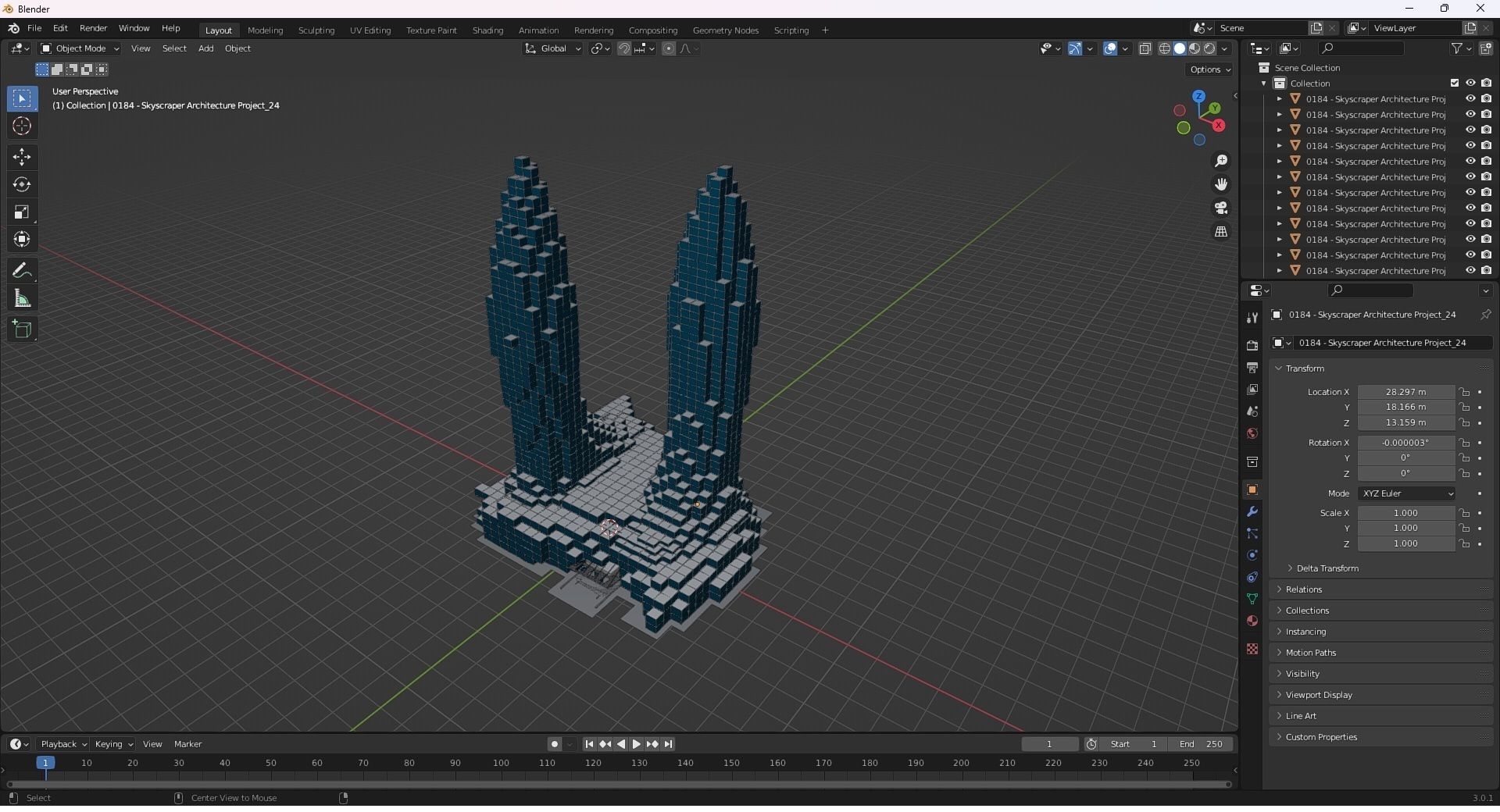The image size is (1500, 812).
Task: Expand the Viewport Display panel
Action: pyautogui.click(x=1318, y=695)
